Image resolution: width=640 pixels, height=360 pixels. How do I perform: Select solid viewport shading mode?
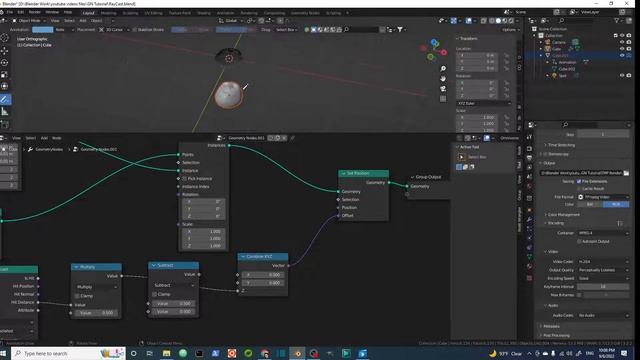(498, 20)
